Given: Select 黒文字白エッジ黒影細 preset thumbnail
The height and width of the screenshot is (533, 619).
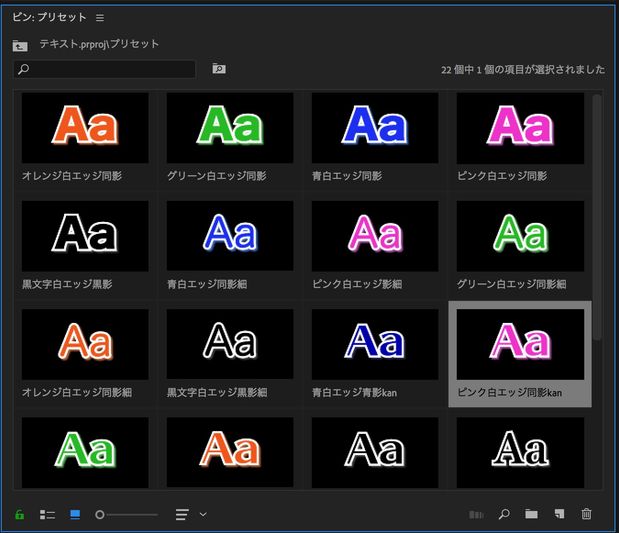Looking at the screenshot, I should tap(230, 344).
